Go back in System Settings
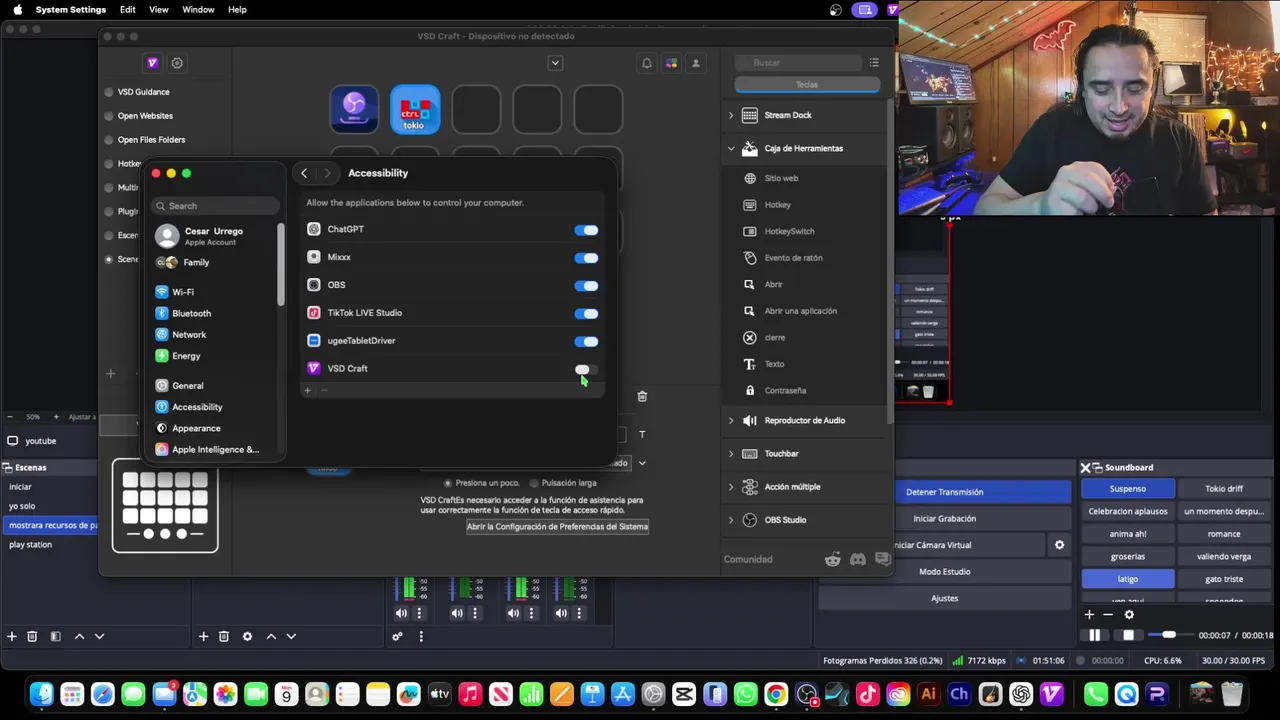Image resolution: width=1280 pixels, height=720 pixels. point(304,173)
